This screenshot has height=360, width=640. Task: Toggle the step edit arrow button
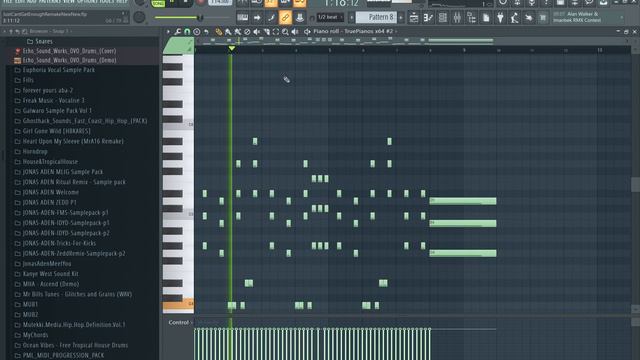[x=257, y=18]
